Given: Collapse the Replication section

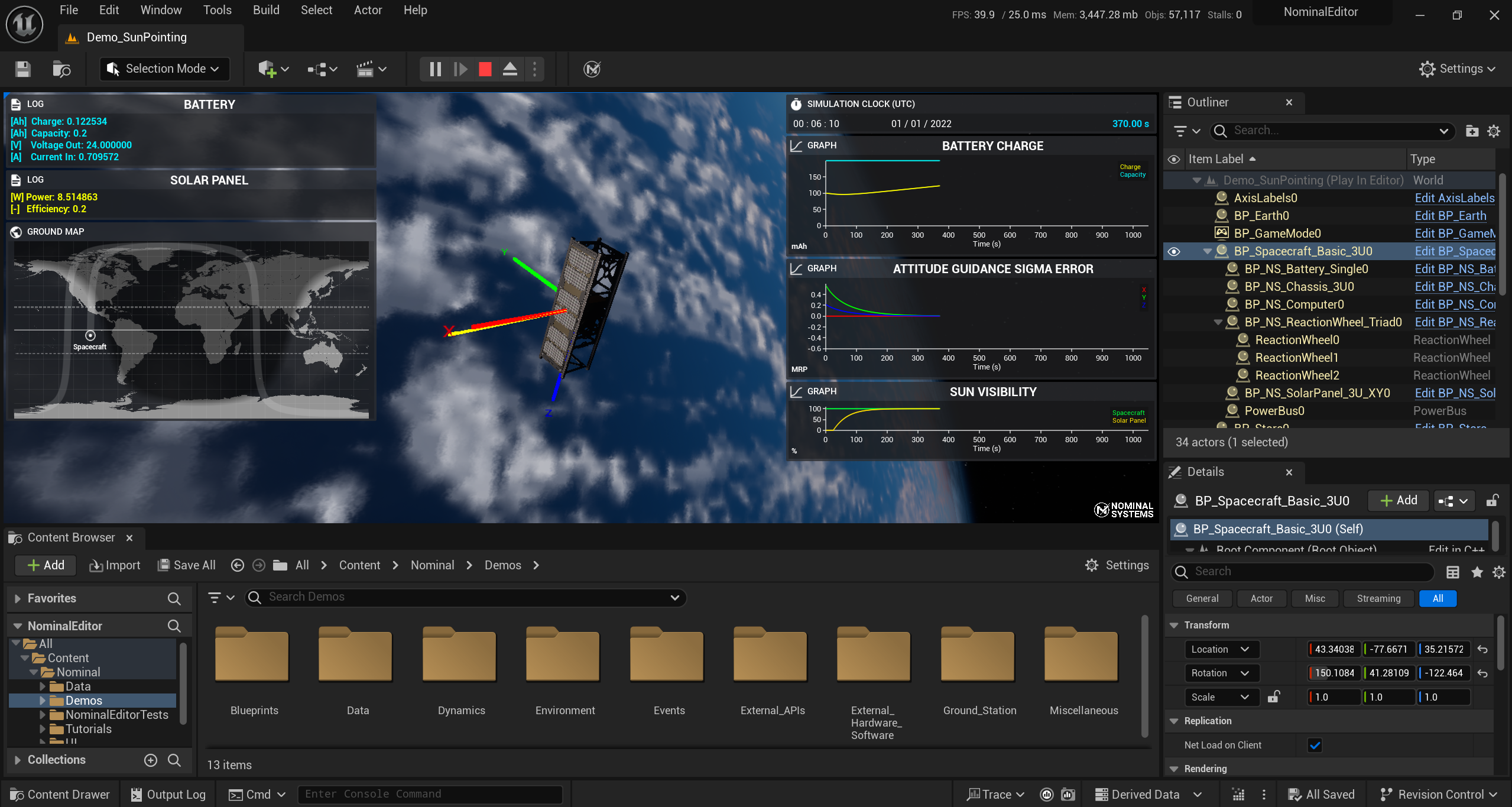Looking at the screenshot, I should (x=1174, y=721).
